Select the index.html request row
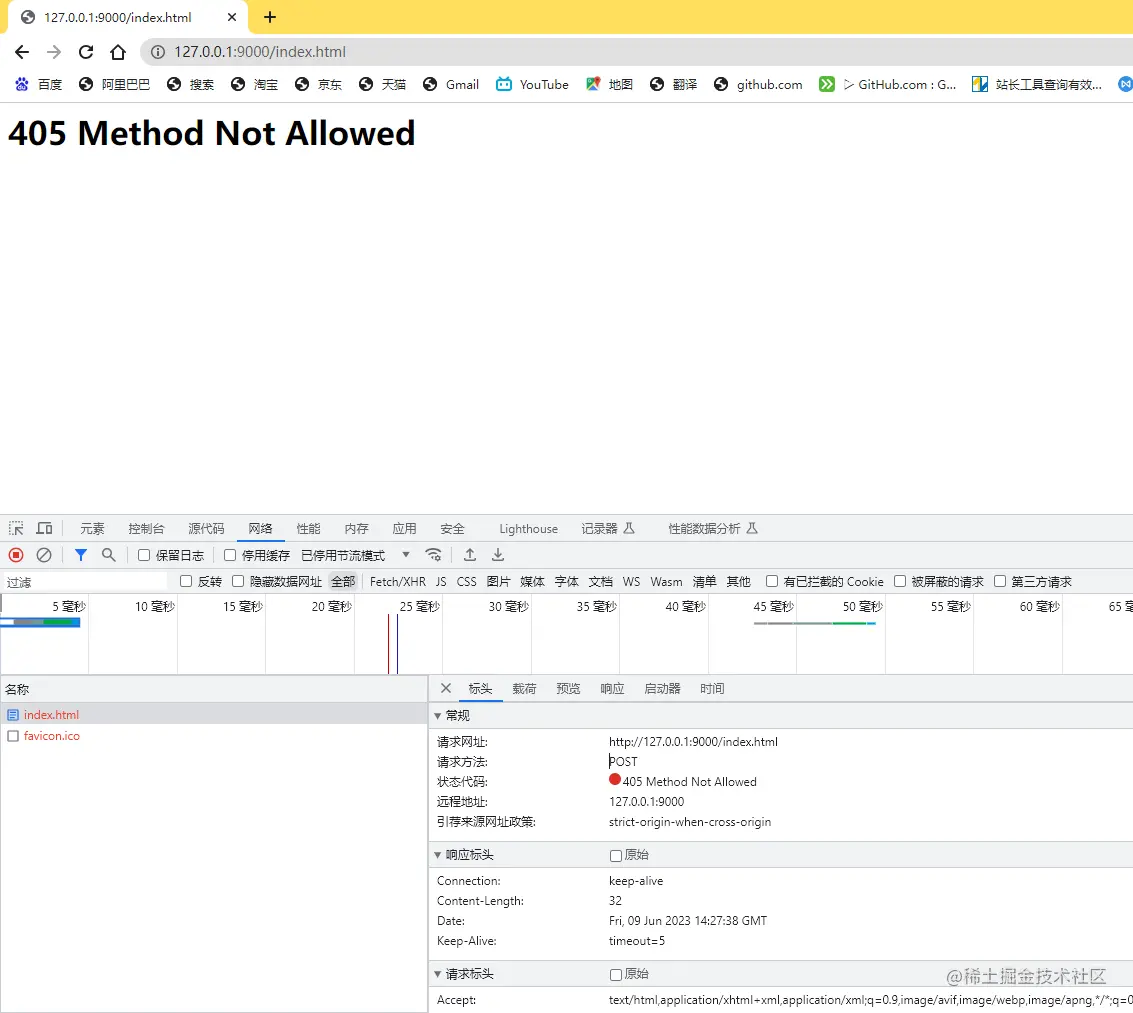Screen dimensions: 1133x1013 (214, 715)
